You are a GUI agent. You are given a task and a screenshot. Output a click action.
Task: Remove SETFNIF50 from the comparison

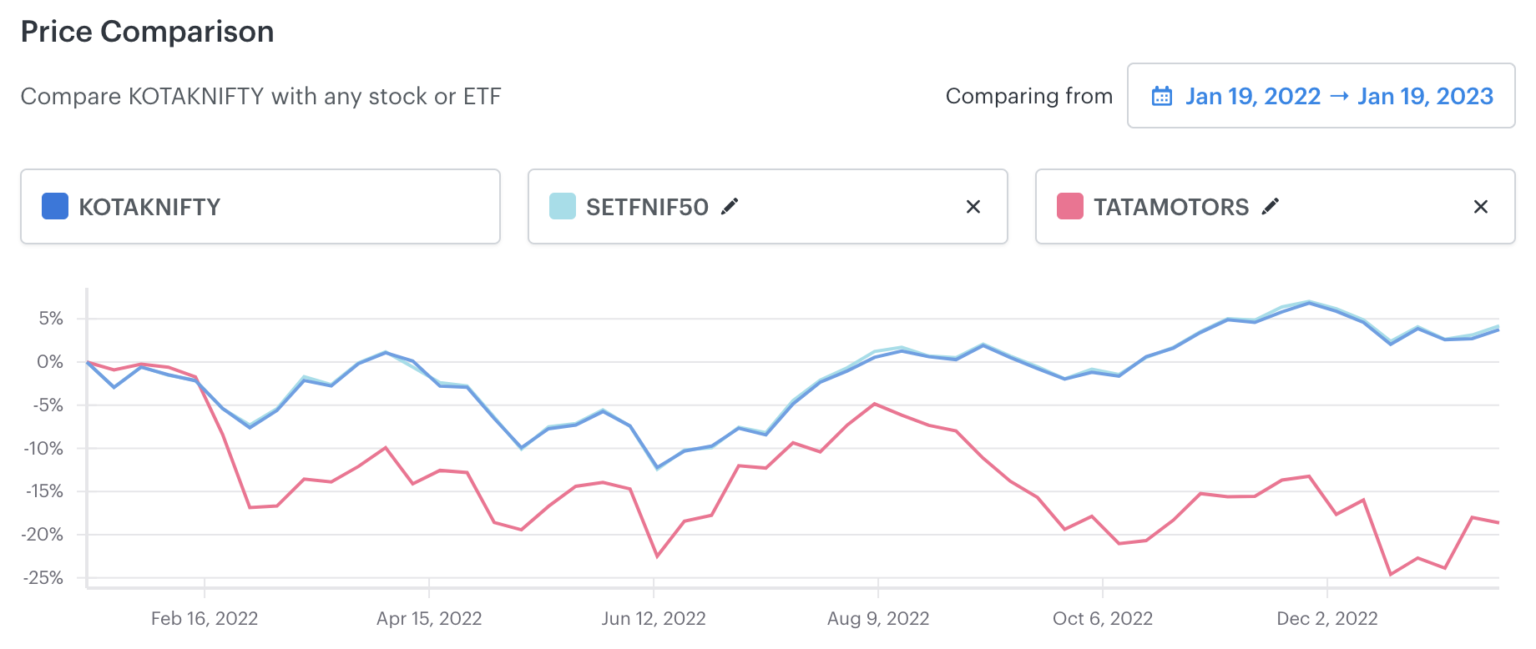[x=973, y=207]
